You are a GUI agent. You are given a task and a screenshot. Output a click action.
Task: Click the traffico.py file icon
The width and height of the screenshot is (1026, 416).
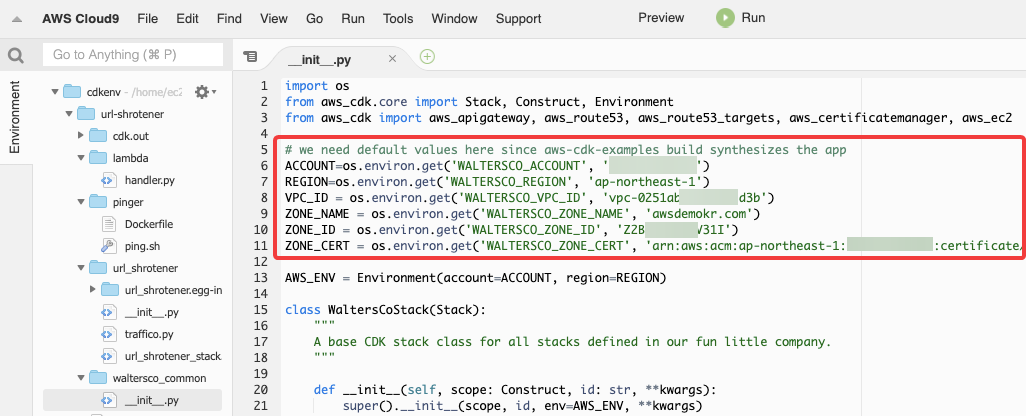[109, 334]
